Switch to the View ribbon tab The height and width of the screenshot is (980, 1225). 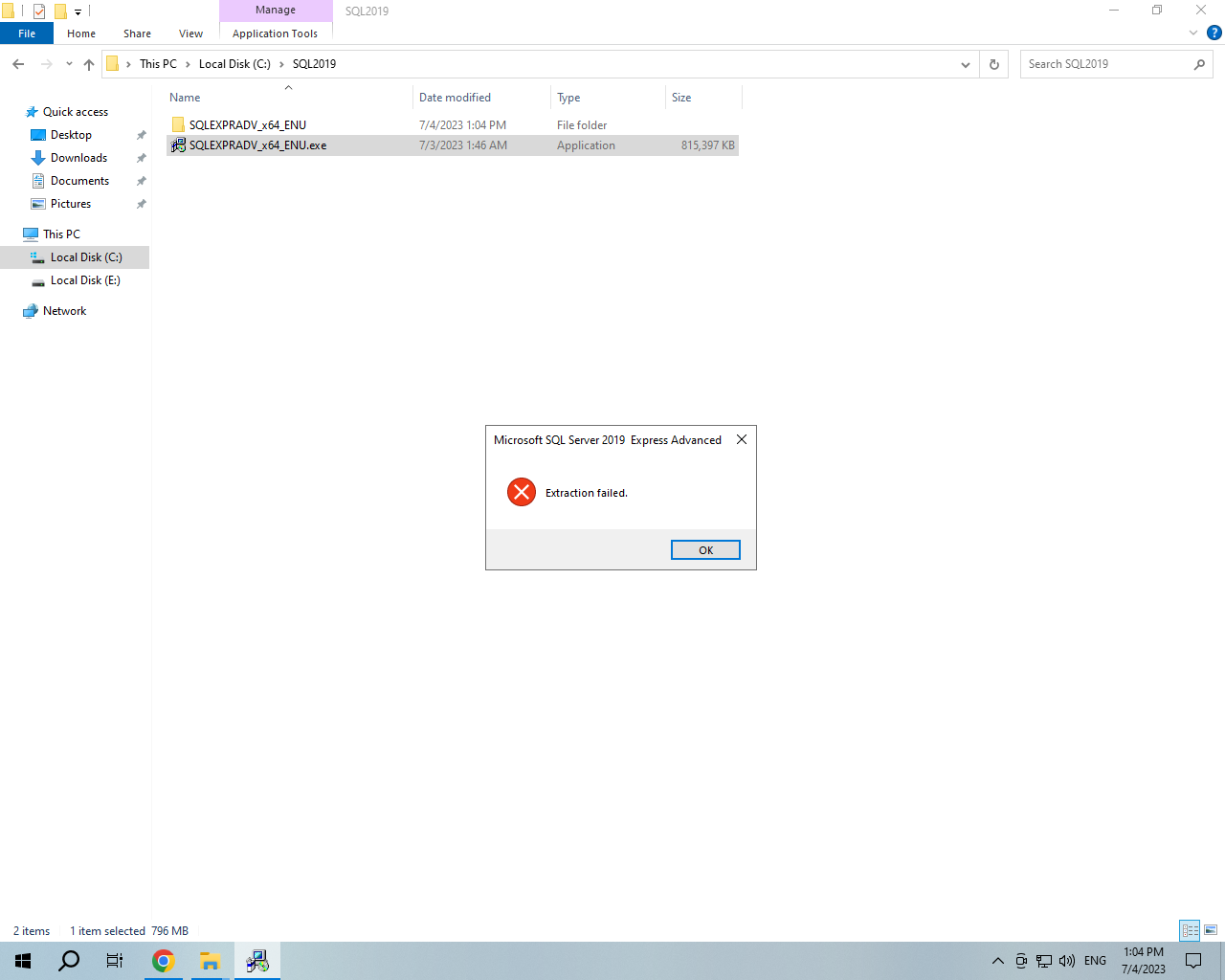[x=190, y=33]
